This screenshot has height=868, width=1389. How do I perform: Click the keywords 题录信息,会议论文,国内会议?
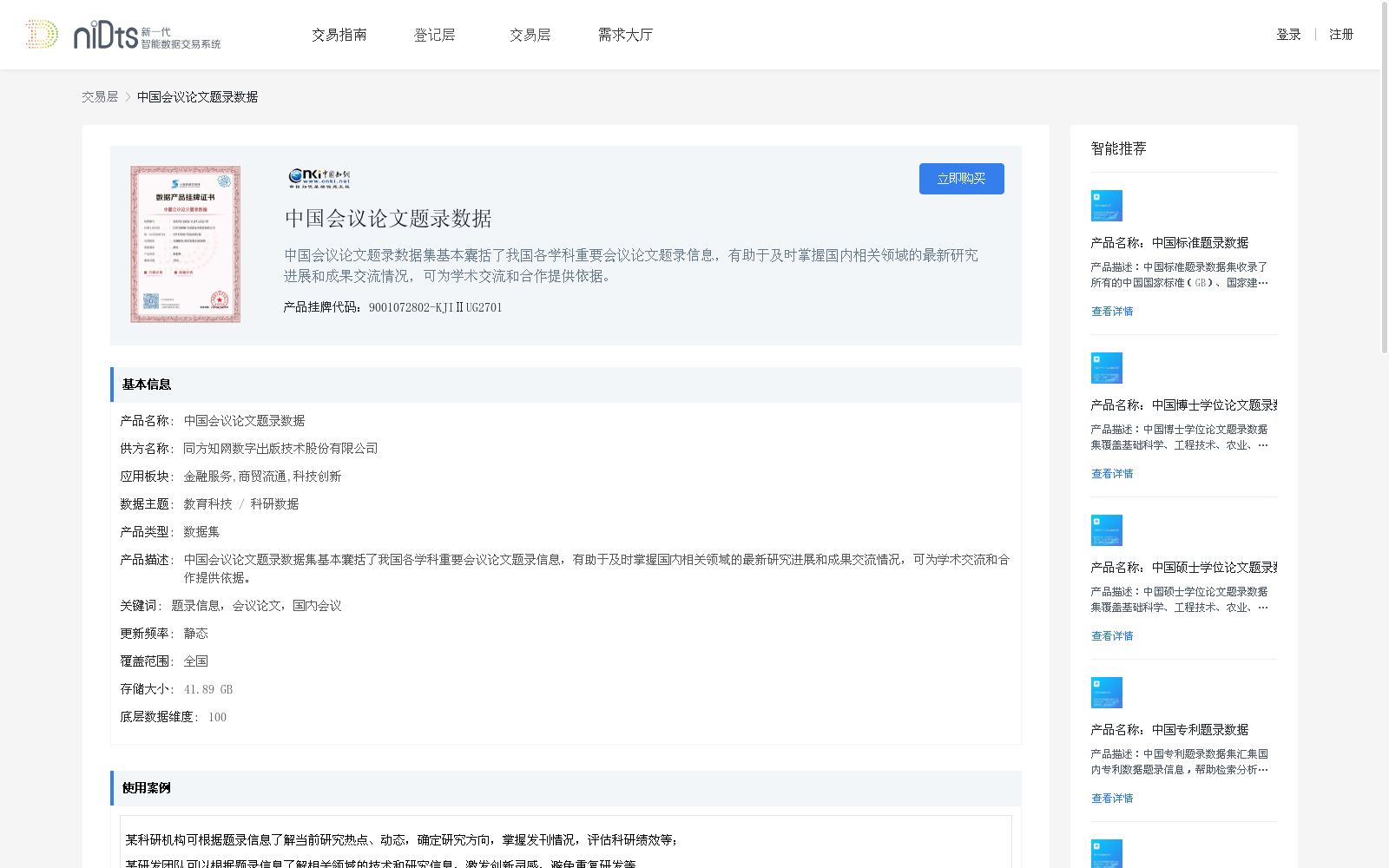[256, 606]
